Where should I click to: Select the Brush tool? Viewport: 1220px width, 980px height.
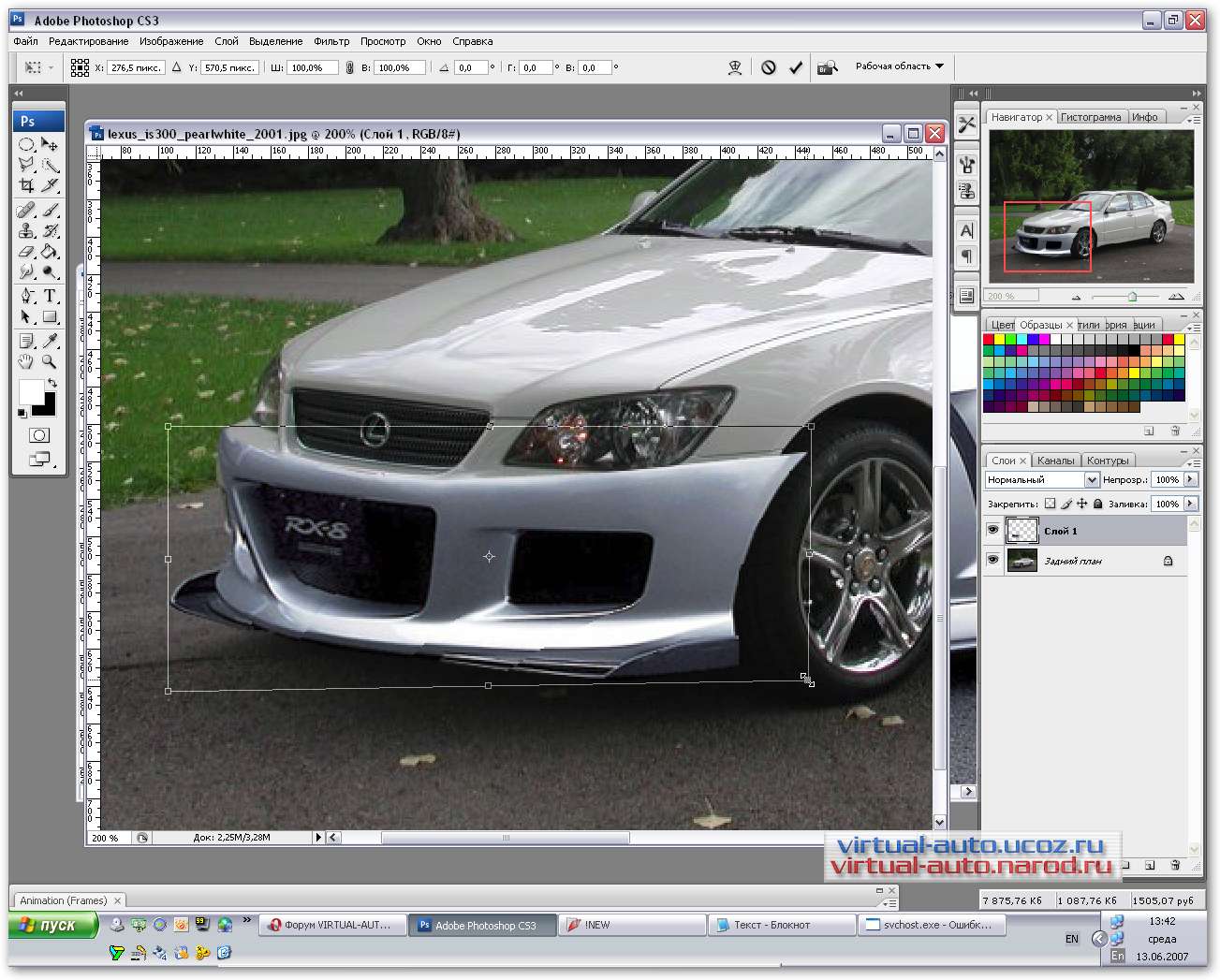click(50, 210)
